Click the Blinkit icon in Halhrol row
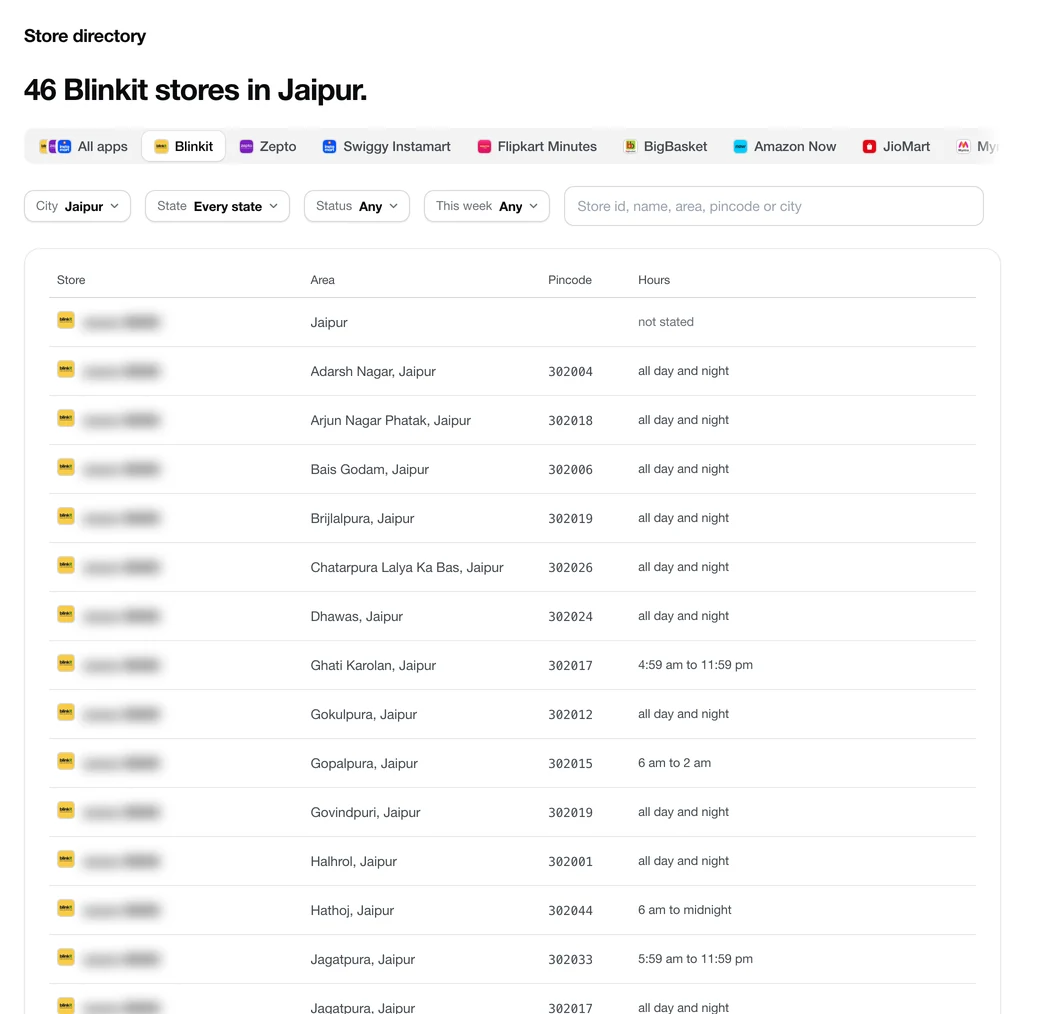 (66, 859)
